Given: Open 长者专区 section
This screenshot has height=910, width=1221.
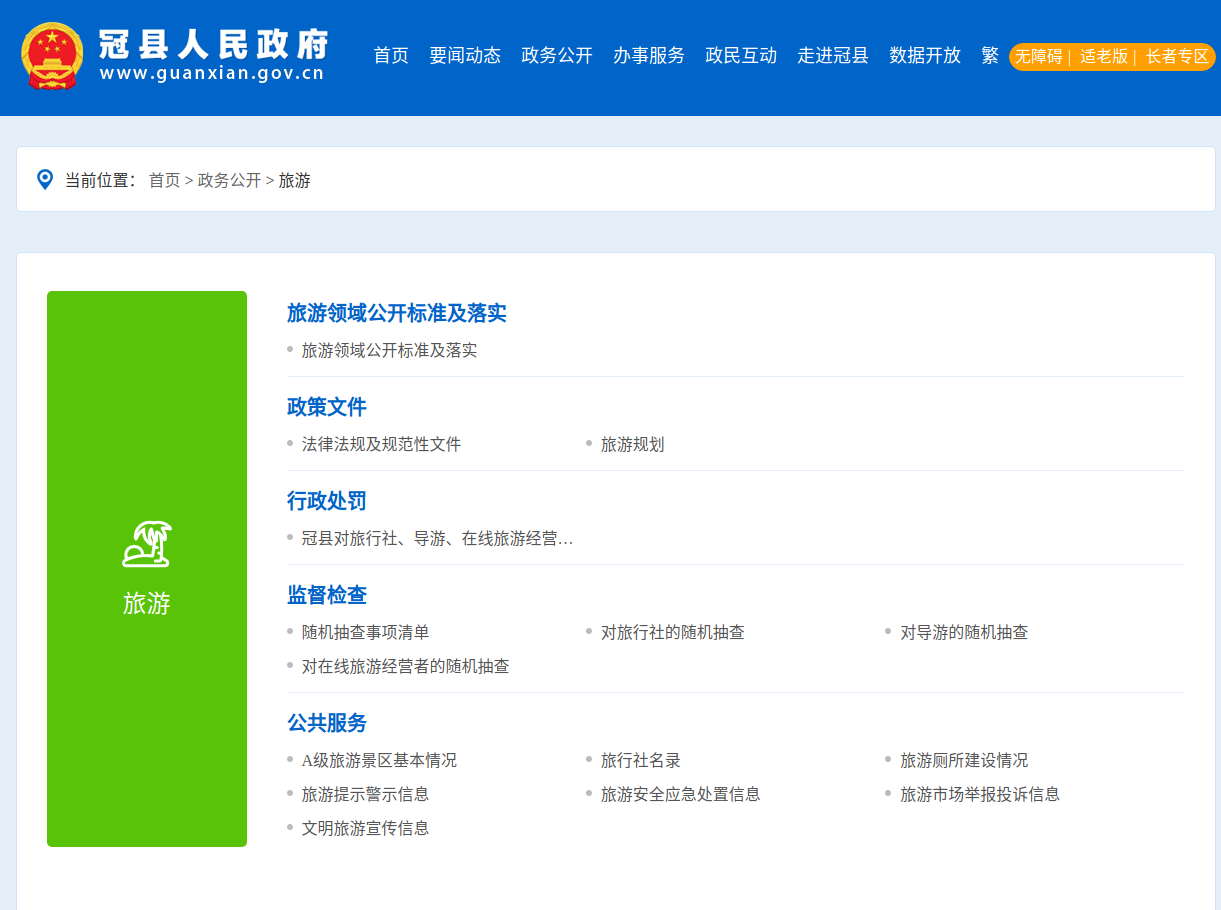Looking at the screenshot, I should (1177, 57).
